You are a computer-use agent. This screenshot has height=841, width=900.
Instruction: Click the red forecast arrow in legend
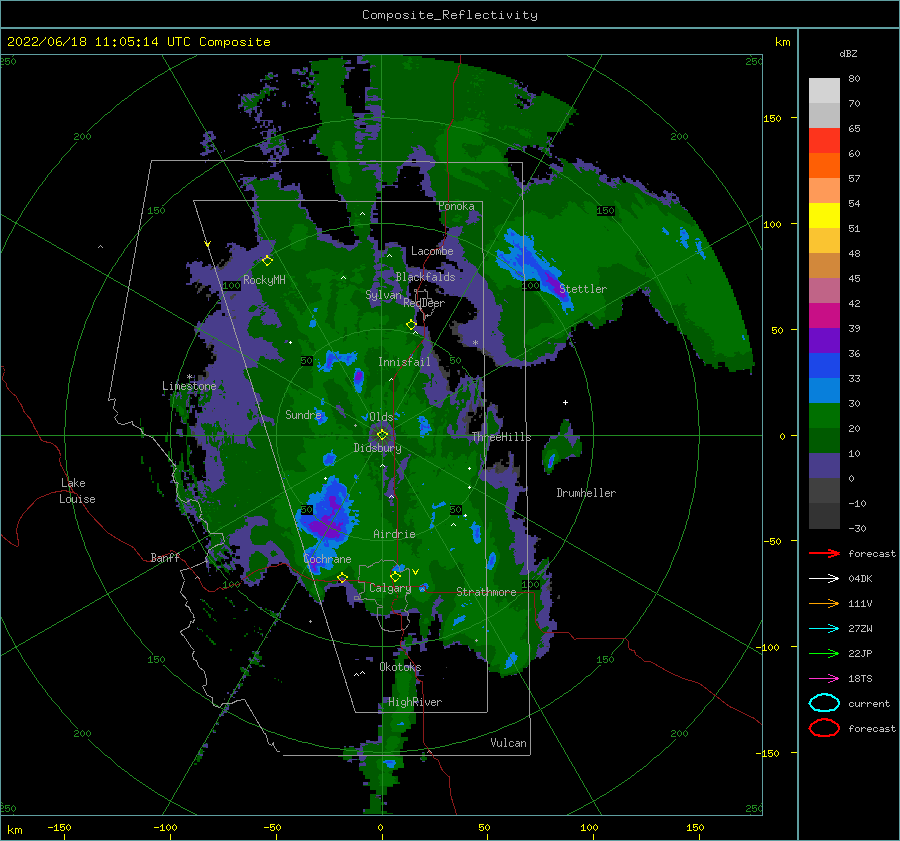coord(824,553)
